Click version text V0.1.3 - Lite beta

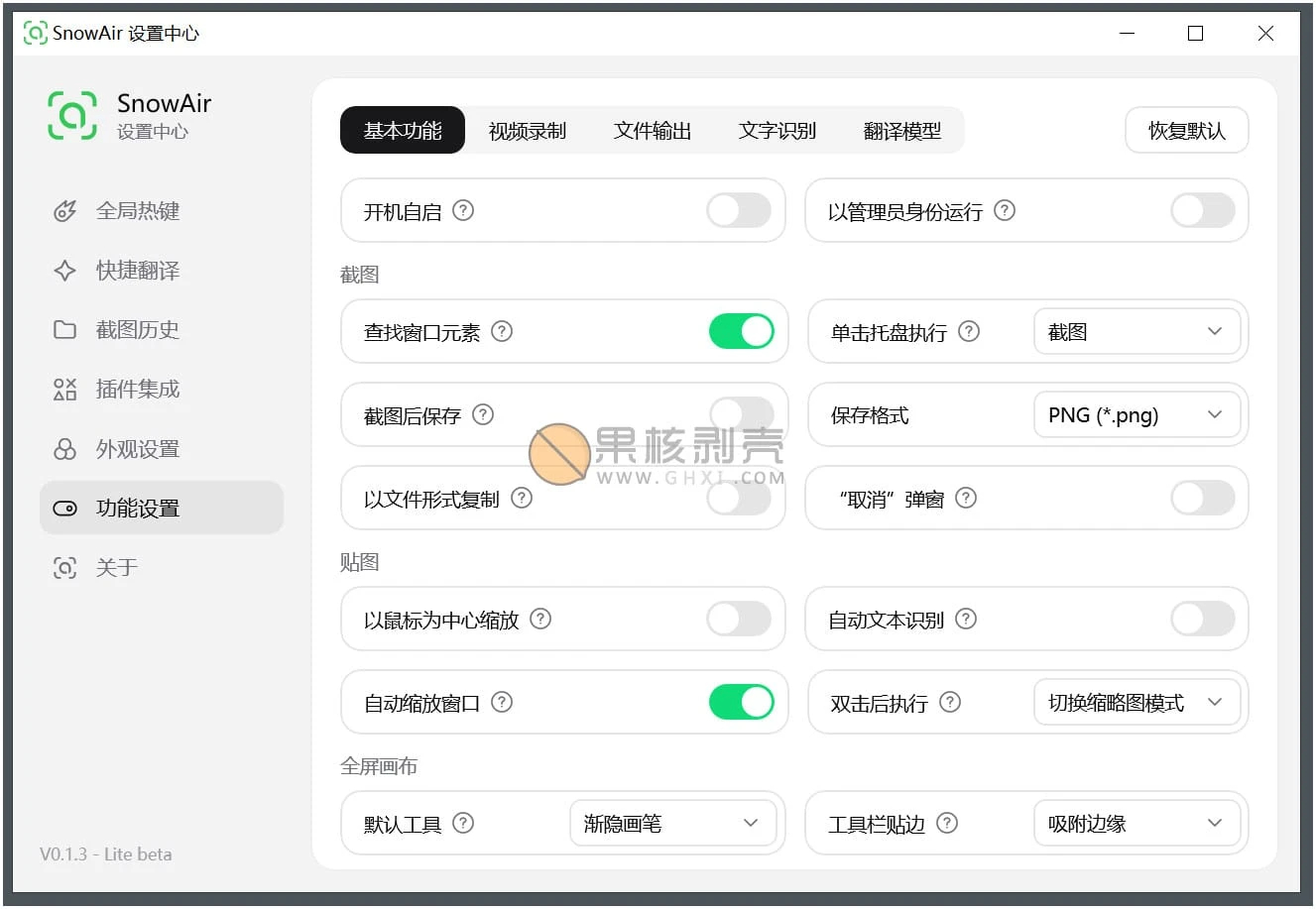106,853
